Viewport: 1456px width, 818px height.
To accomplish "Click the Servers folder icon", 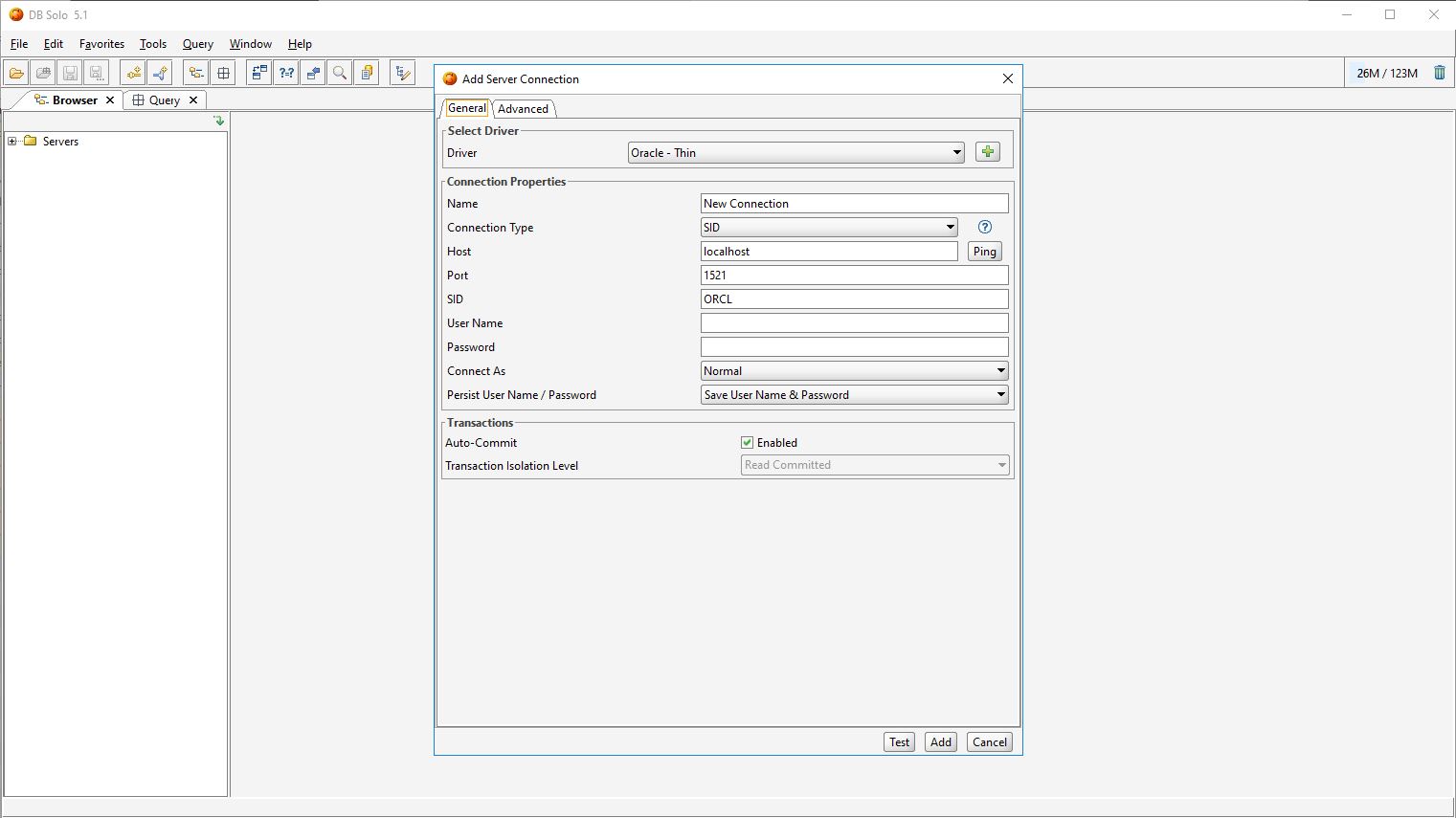I will coord(31,141).
